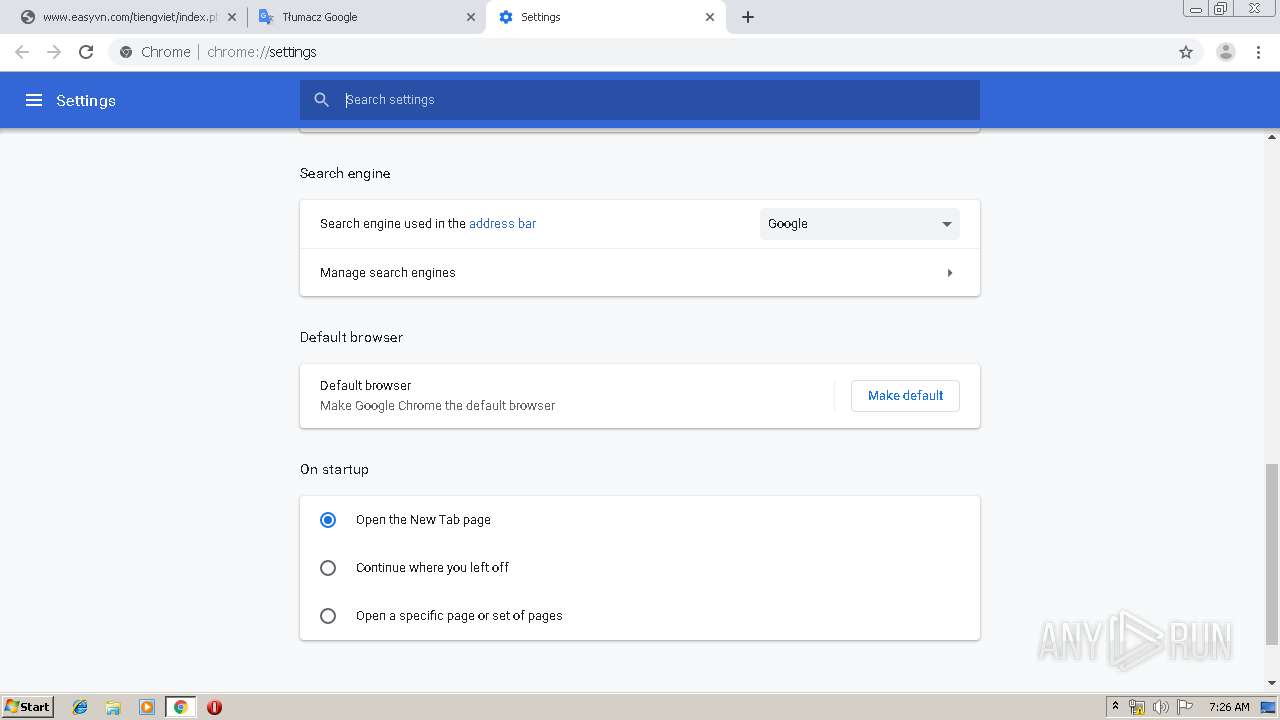Select Open a specific page or set of pages

(x=328, y=616)
